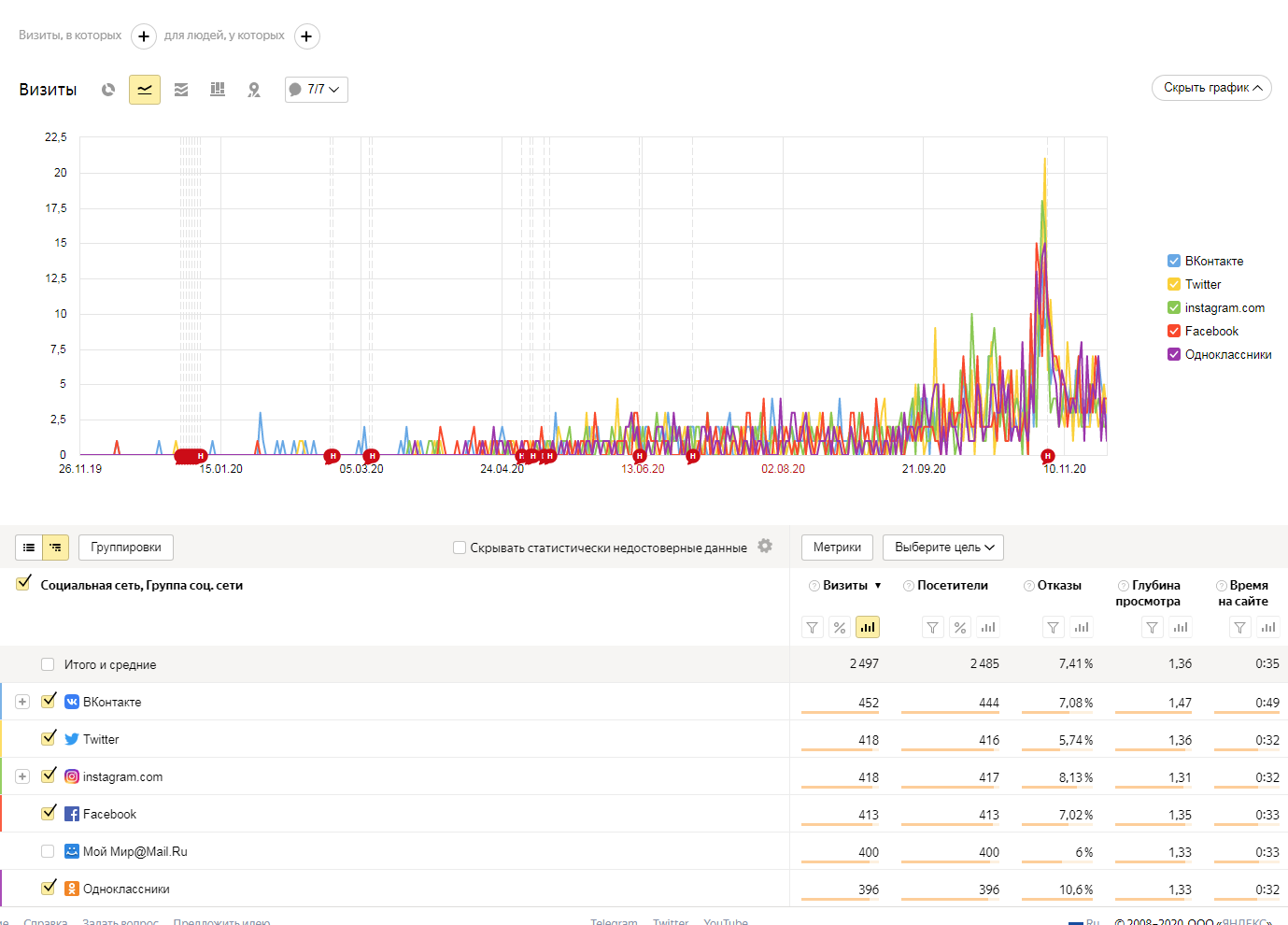Expand the ВКонтакте row
The width and height of the screenshot is (1288, 925).
coord(22,702)
